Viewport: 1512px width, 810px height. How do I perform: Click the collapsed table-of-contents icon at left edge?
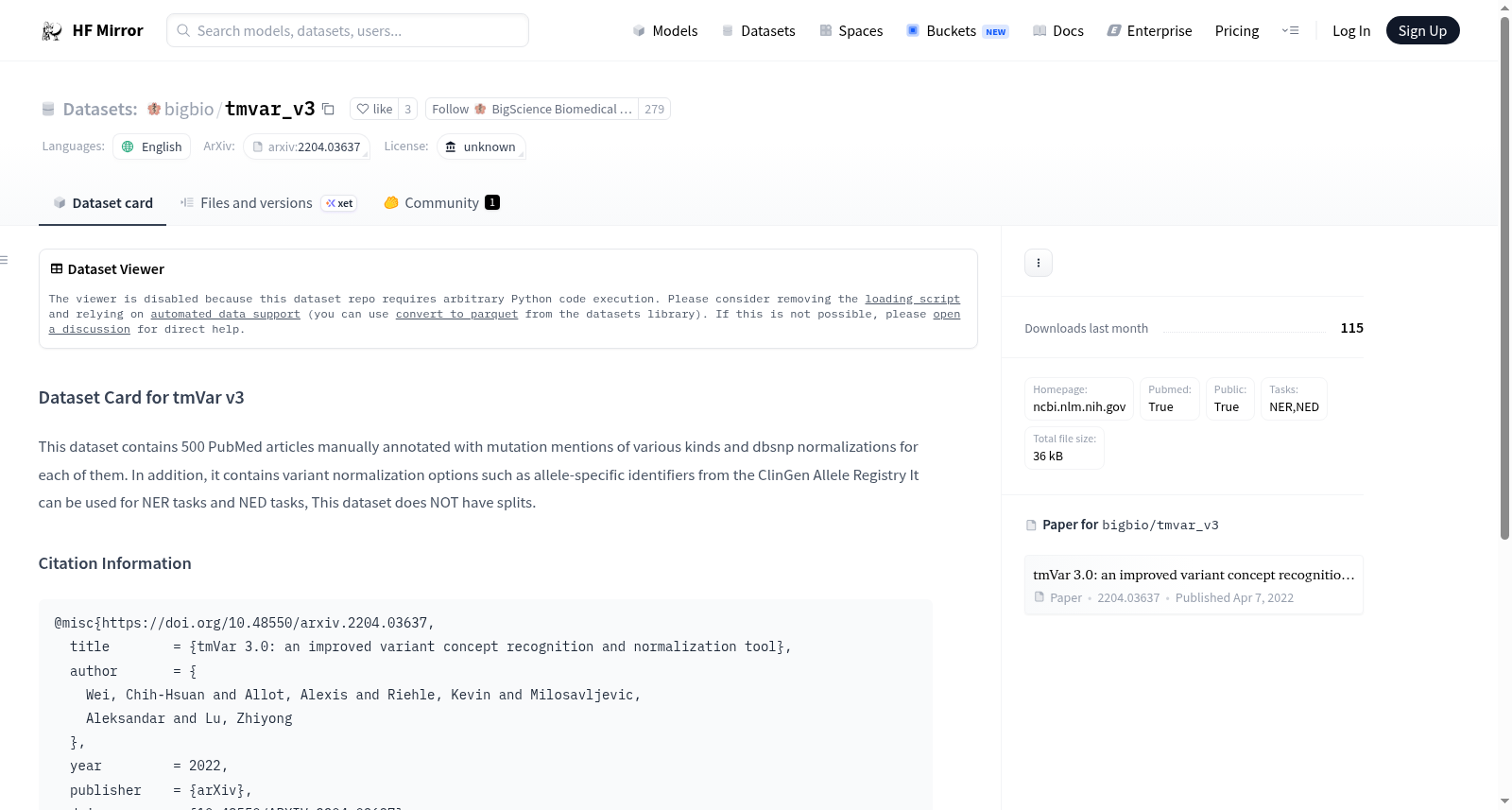click(x=5, y=260)
